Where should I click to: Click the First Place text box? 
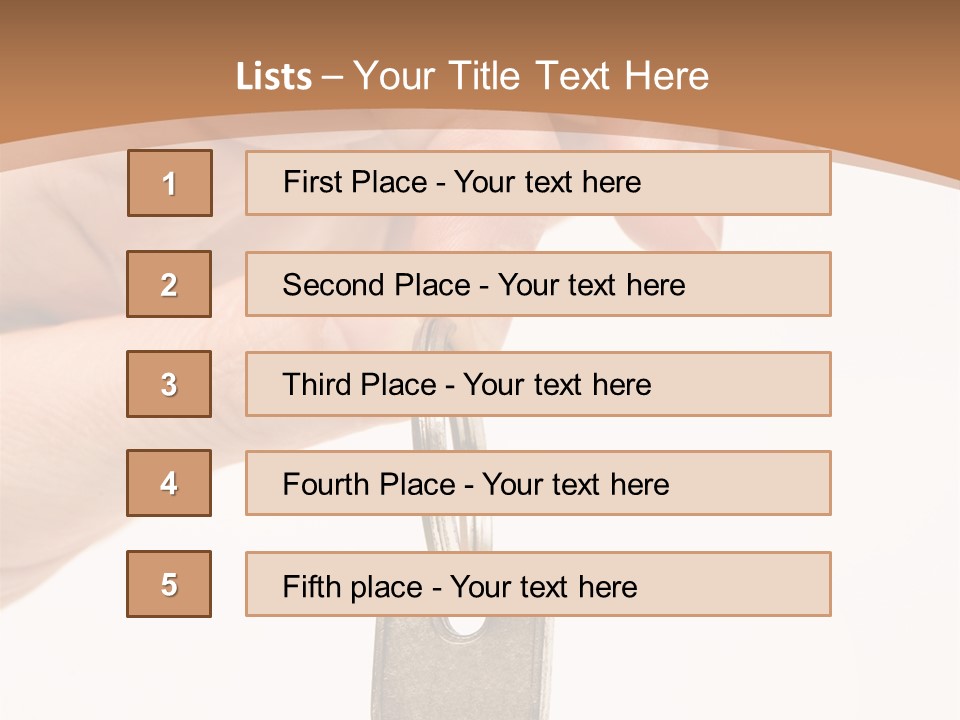click(538, 183)
